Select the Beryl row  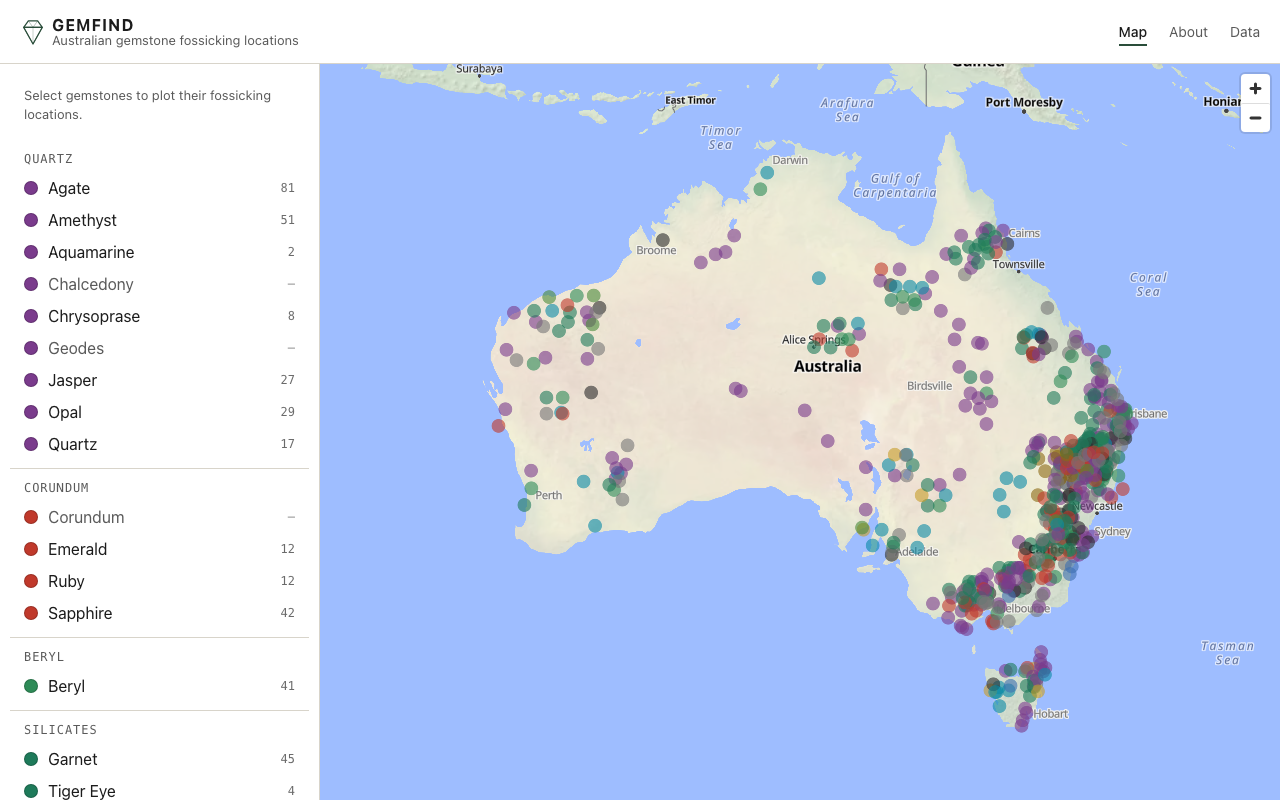coord(160,686)
